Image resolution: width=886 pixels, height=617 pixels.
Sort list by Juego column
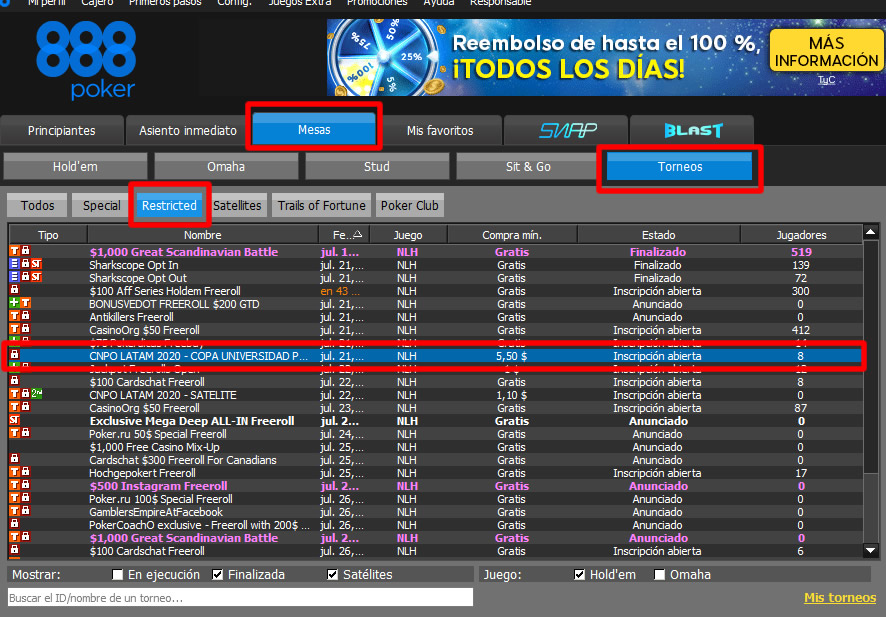(x=408, y=235)
